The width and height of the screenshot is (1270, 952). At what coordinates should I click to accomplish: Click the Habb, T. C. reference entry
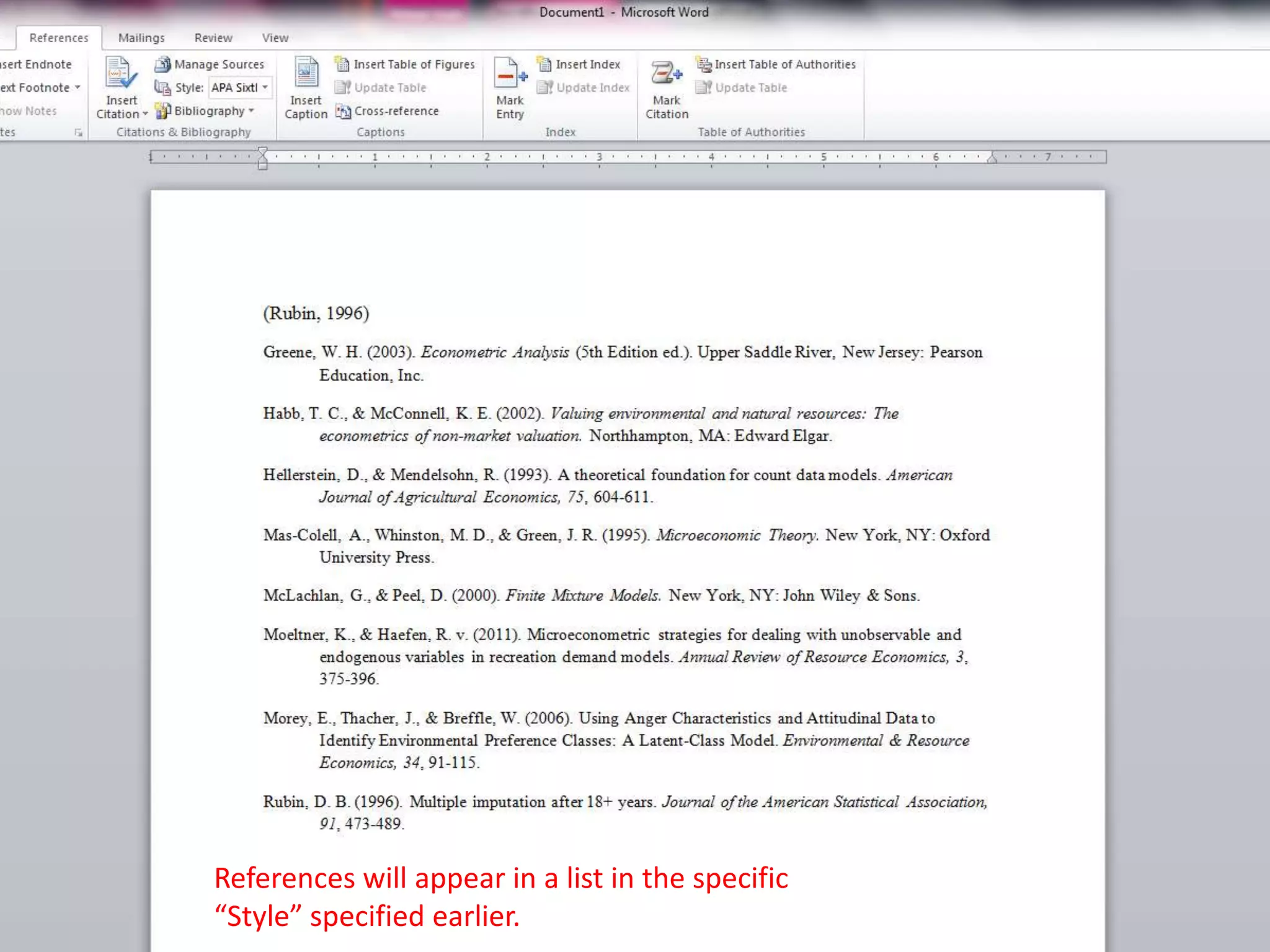click(x=581, y=425)
